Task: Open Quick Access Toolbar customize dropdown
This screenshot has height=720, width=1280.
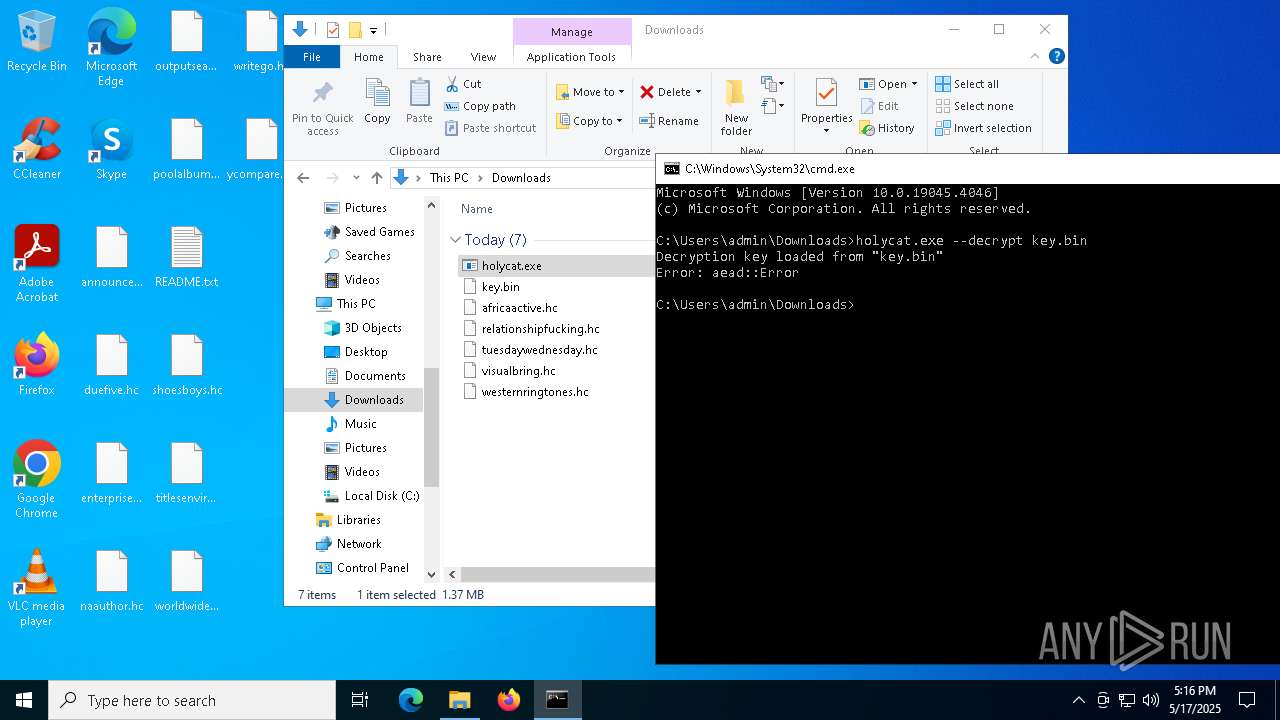Action: pyautogui.click(x=373, y=30)
